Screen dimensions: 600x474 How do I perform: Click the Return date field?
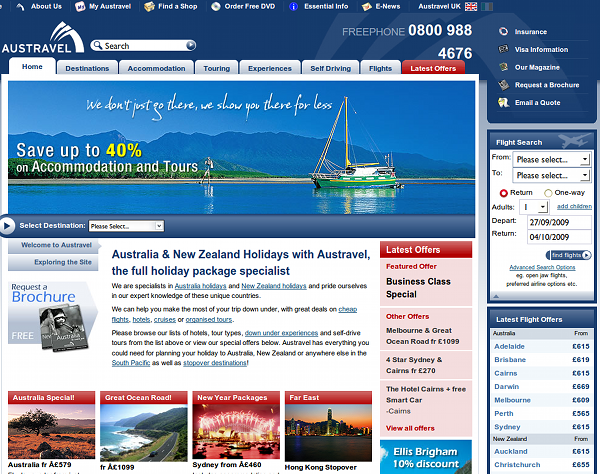point(559,237)
